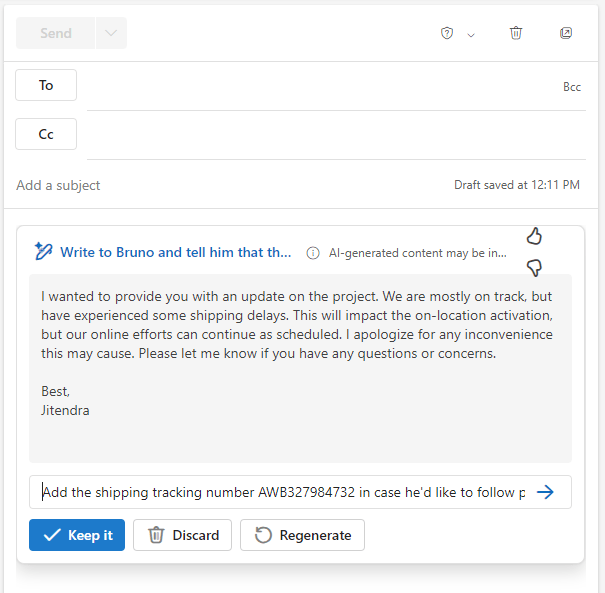This screenshot has height=593, width=605.
Task: Discard the generated draft
Action: (x=183, y=535)
